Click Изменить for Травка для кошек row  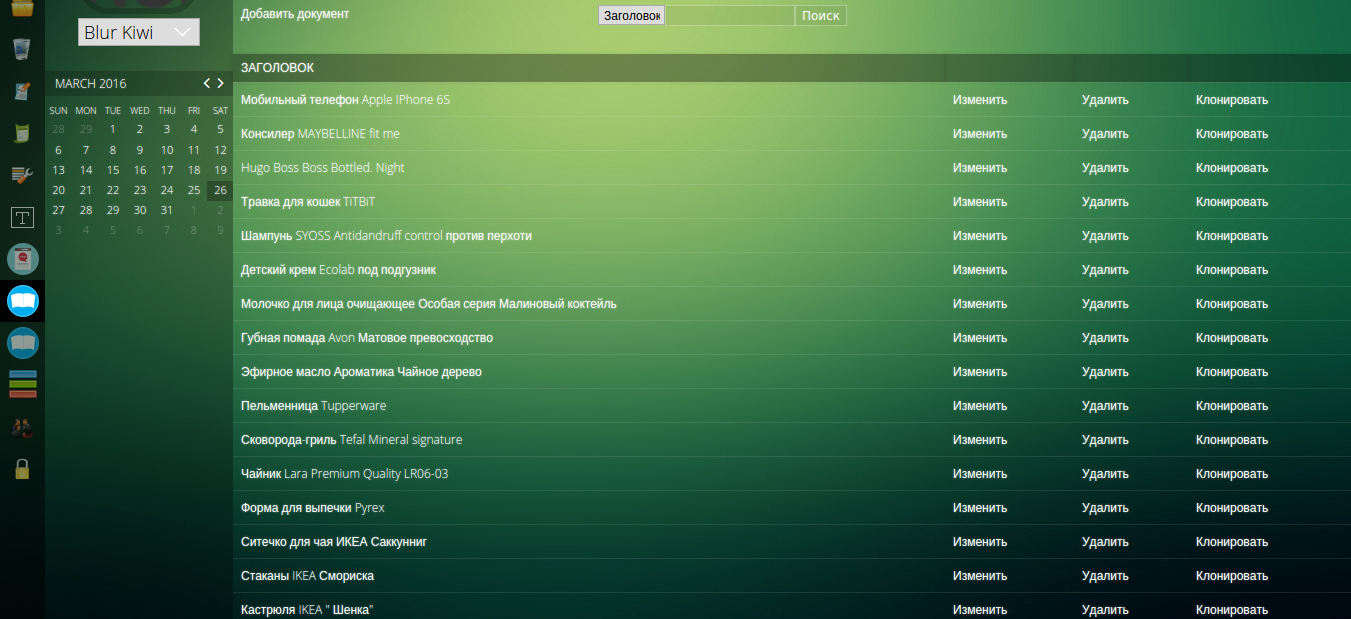point(980,202)
